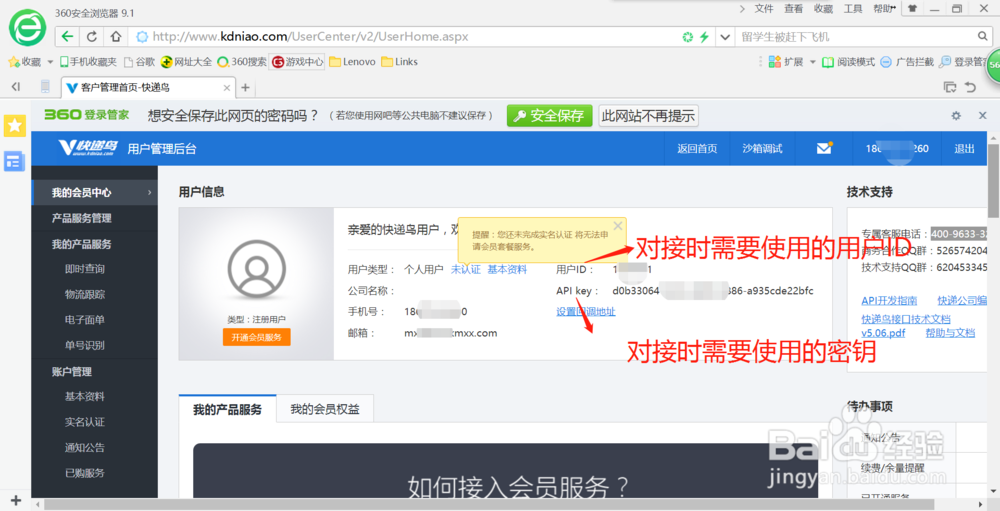Switch to the 我的产品服务 tab
The width and height of the screenshot is (1000, 511).
pyautogui.click(x=227, y=410)
